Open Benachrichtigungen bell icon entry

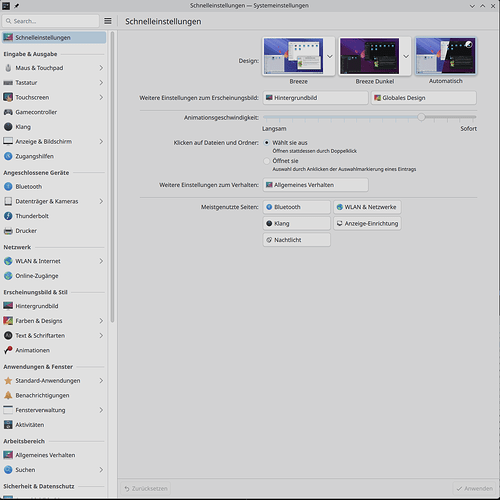coord(8,395)
